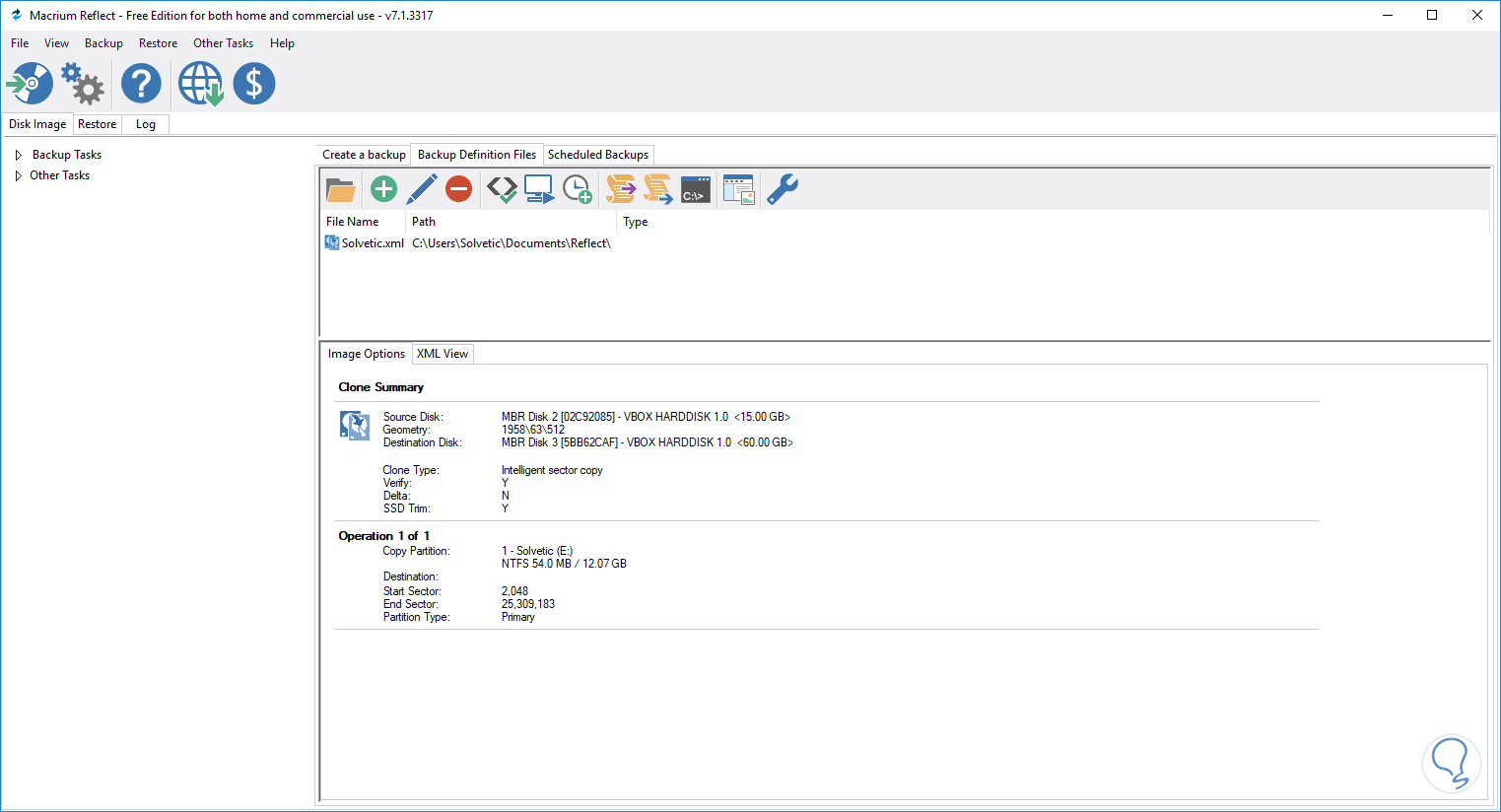Edit the definition with the blue pencil icon

point(422,189)
